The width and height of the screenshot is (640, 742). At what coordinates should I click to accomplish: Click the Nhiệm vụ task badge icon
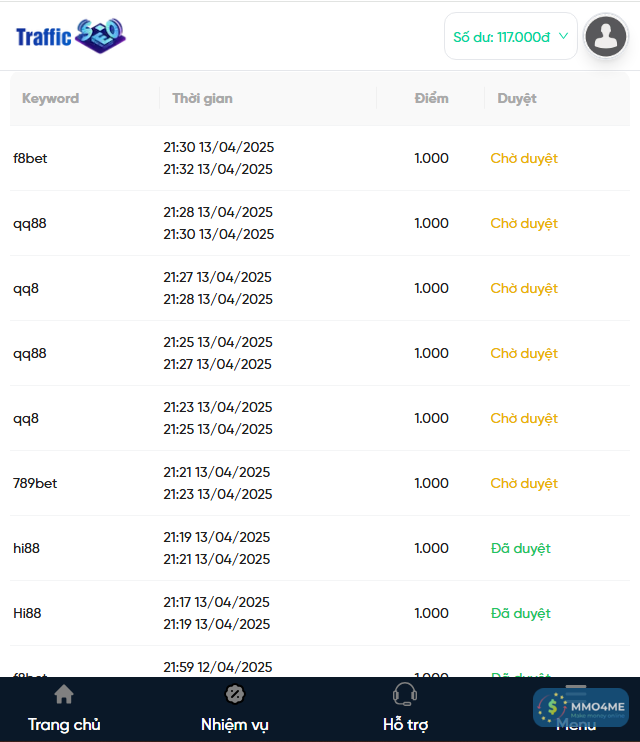235,694
